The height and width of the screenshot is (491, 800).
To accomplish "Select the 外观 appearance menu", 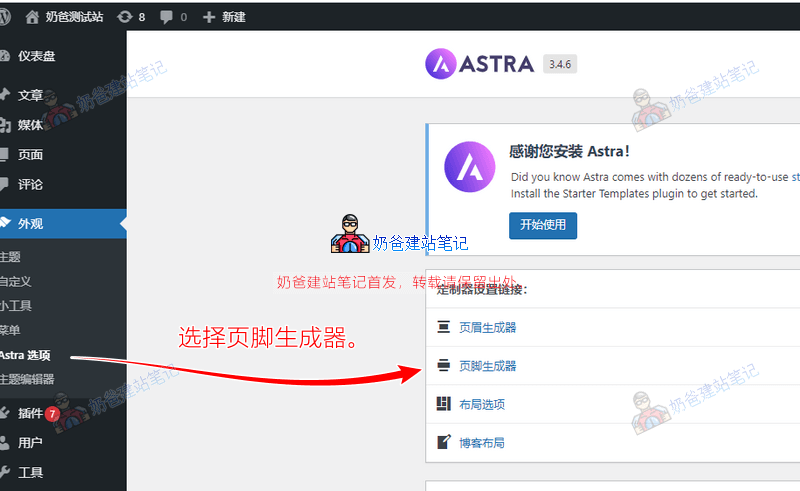I will tap(63, 224).
